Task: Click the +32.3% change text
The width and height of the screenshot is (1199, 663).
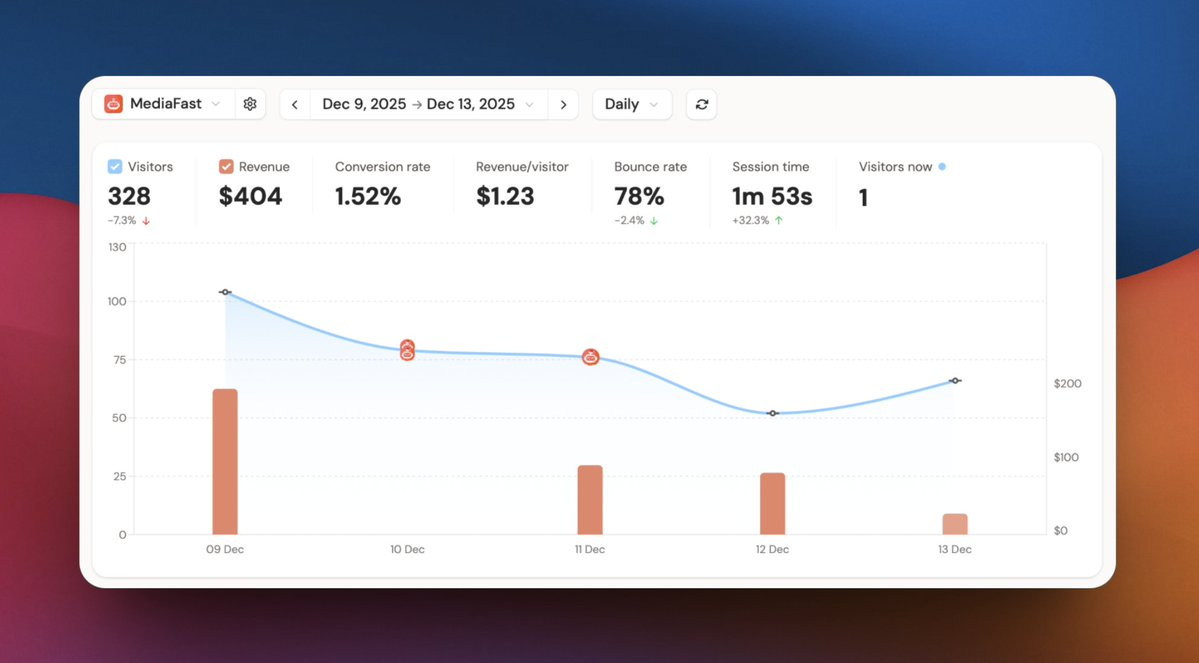Action: coord(751,220)
